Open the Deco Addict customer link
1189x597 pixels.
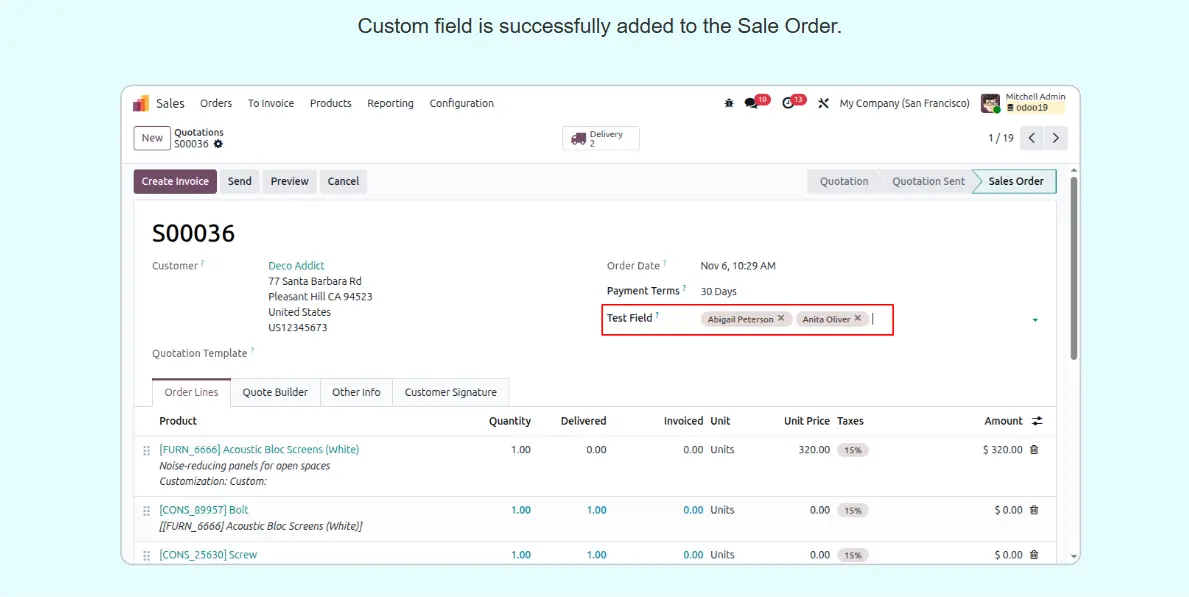[296, 266]
